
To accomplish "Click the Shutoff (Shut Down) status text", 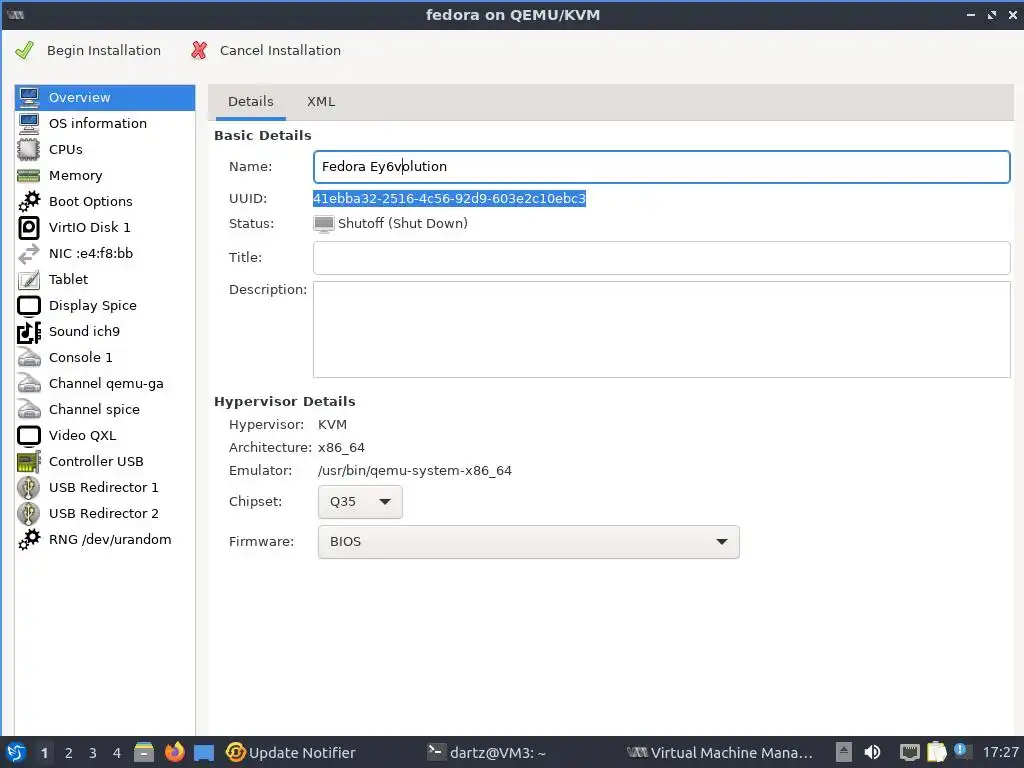I will (x=403, y=223).
